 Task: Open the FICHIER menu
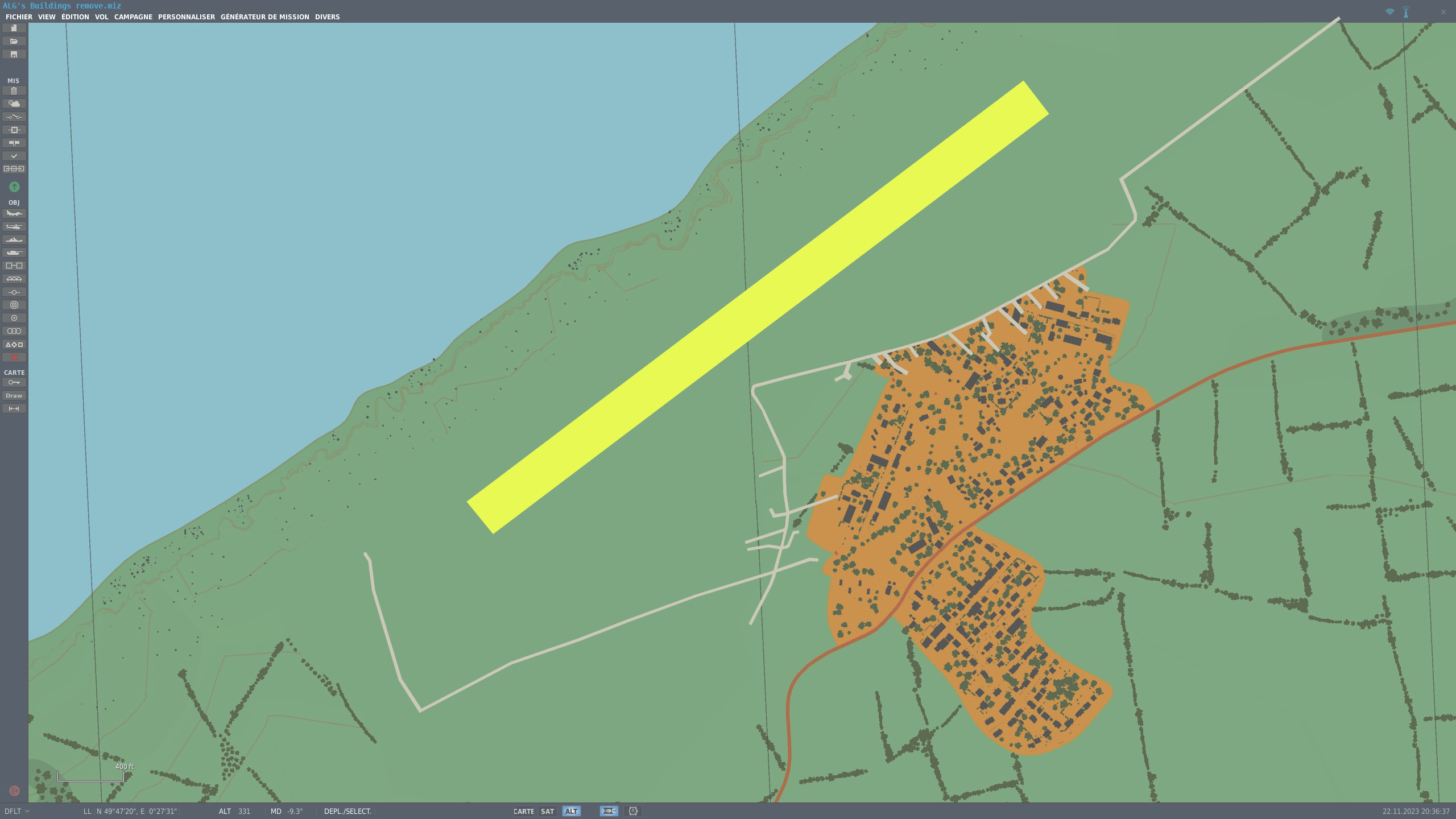(x=19, y=17)
